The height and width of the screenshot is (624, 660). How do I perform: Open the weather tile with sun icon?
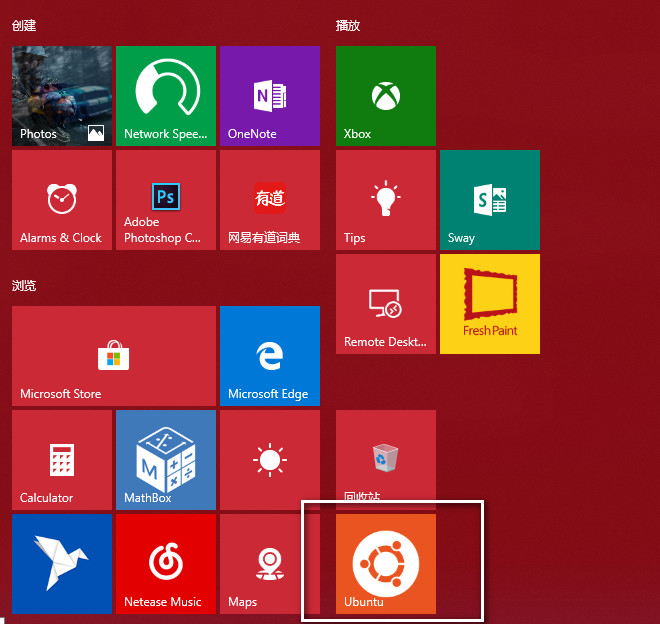[269, 460]
